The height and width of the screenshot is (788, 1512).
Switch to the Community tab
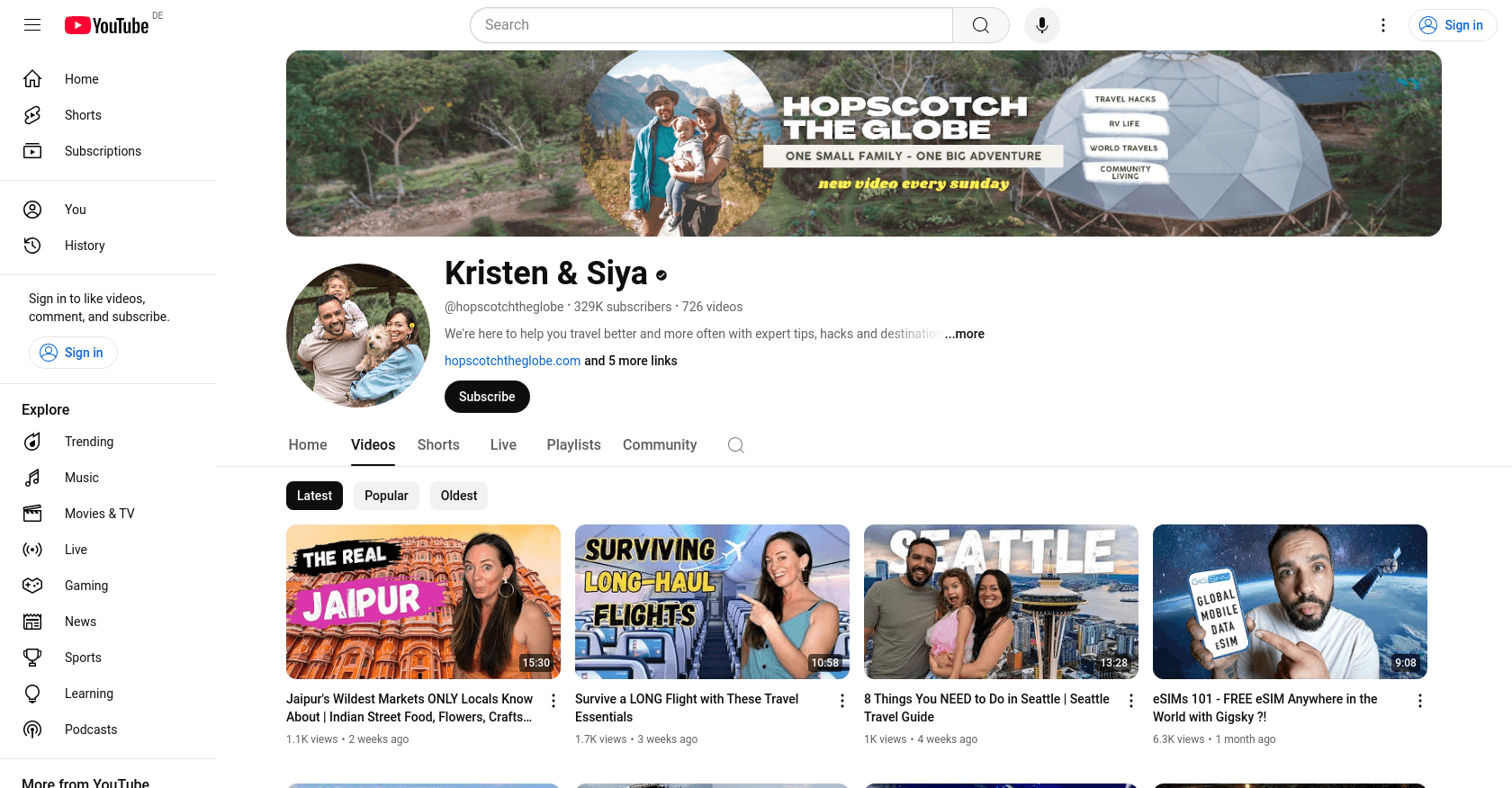coord(660,445)
